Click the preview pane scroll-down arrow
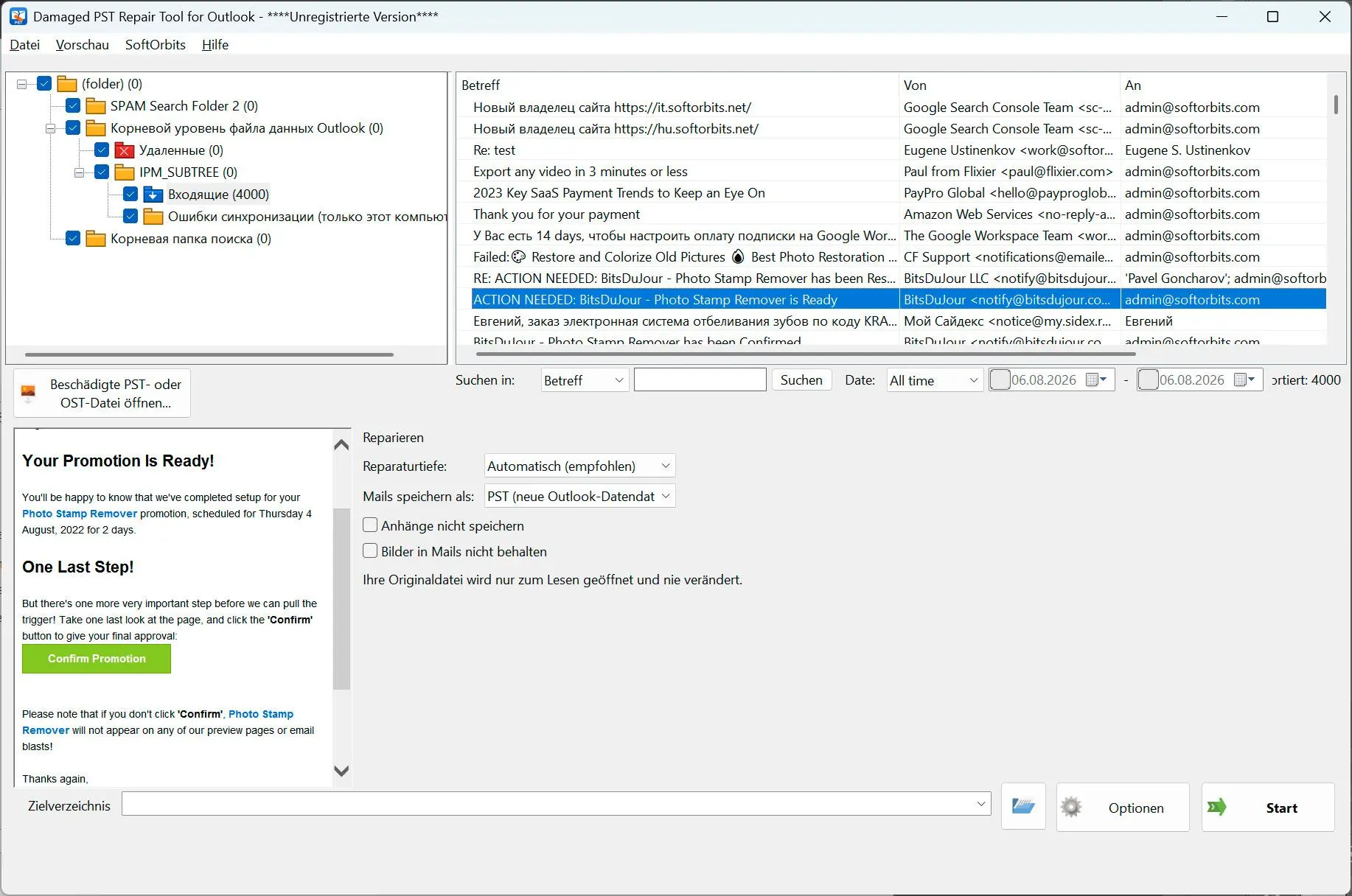The height and width of the screenshot is (896, 1352). point(341,771)
